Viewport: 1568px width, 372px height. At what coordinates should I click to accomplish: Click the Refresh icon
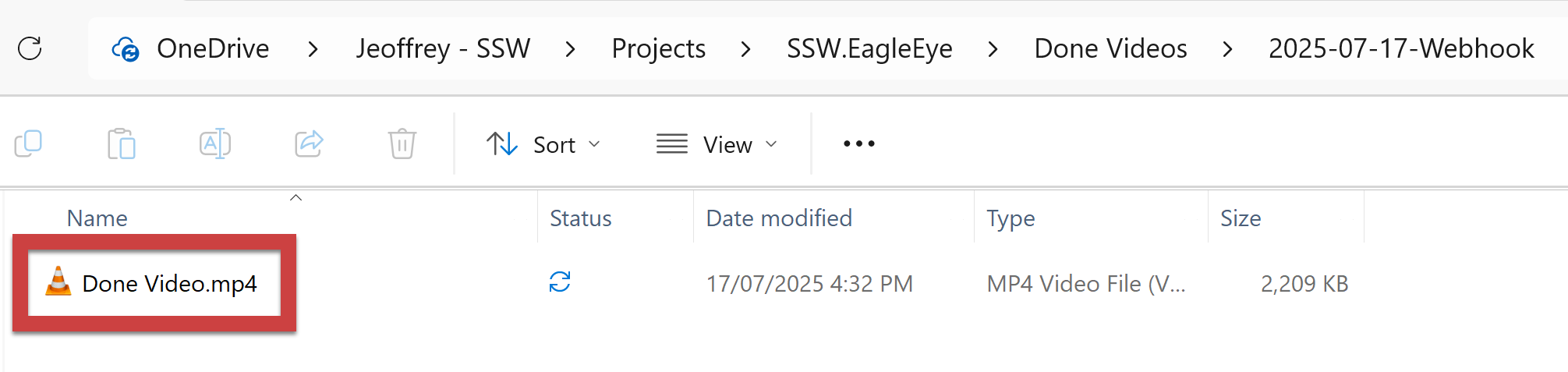pyautogui.click(x=30, y=48)
